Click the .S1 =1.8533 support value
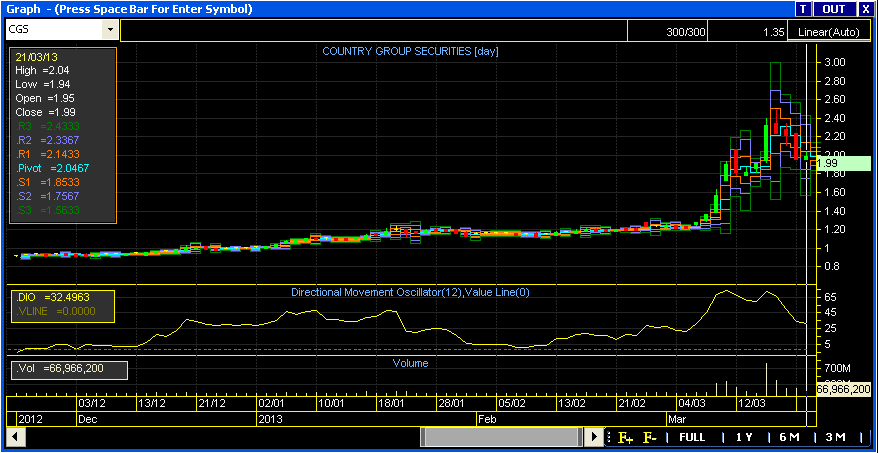Viewport: 878px width, 453px height. pos(48,182)
